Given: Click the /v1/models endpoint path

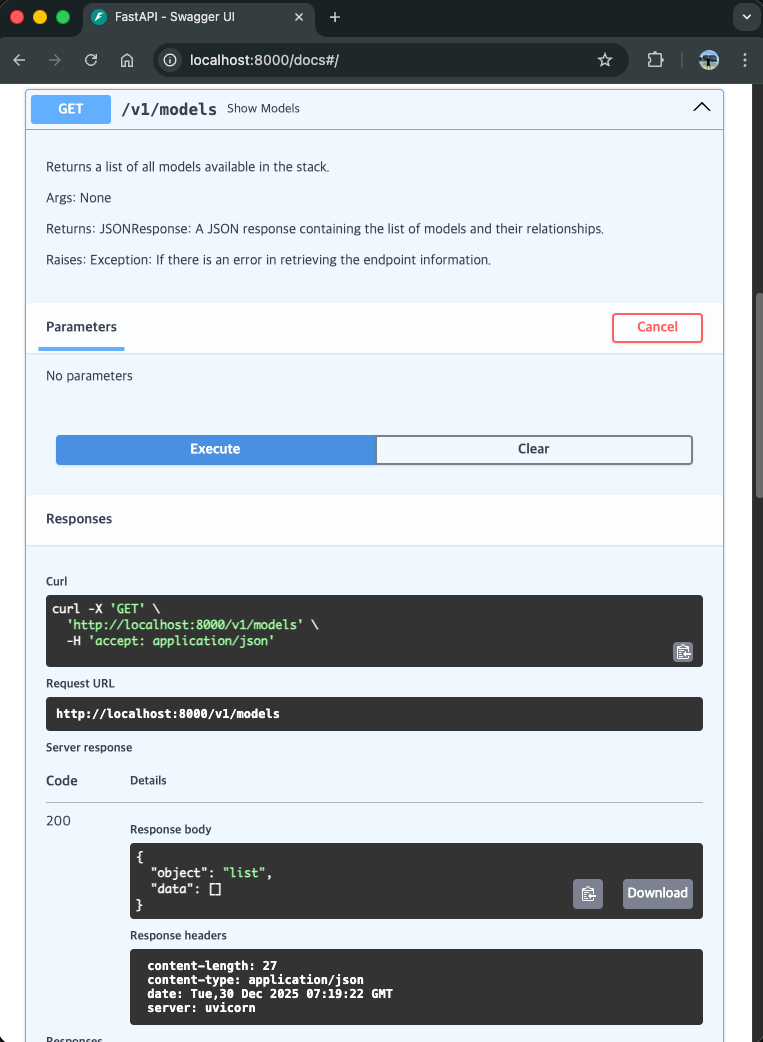Looking at the screenshot, I should click(169, 109).
